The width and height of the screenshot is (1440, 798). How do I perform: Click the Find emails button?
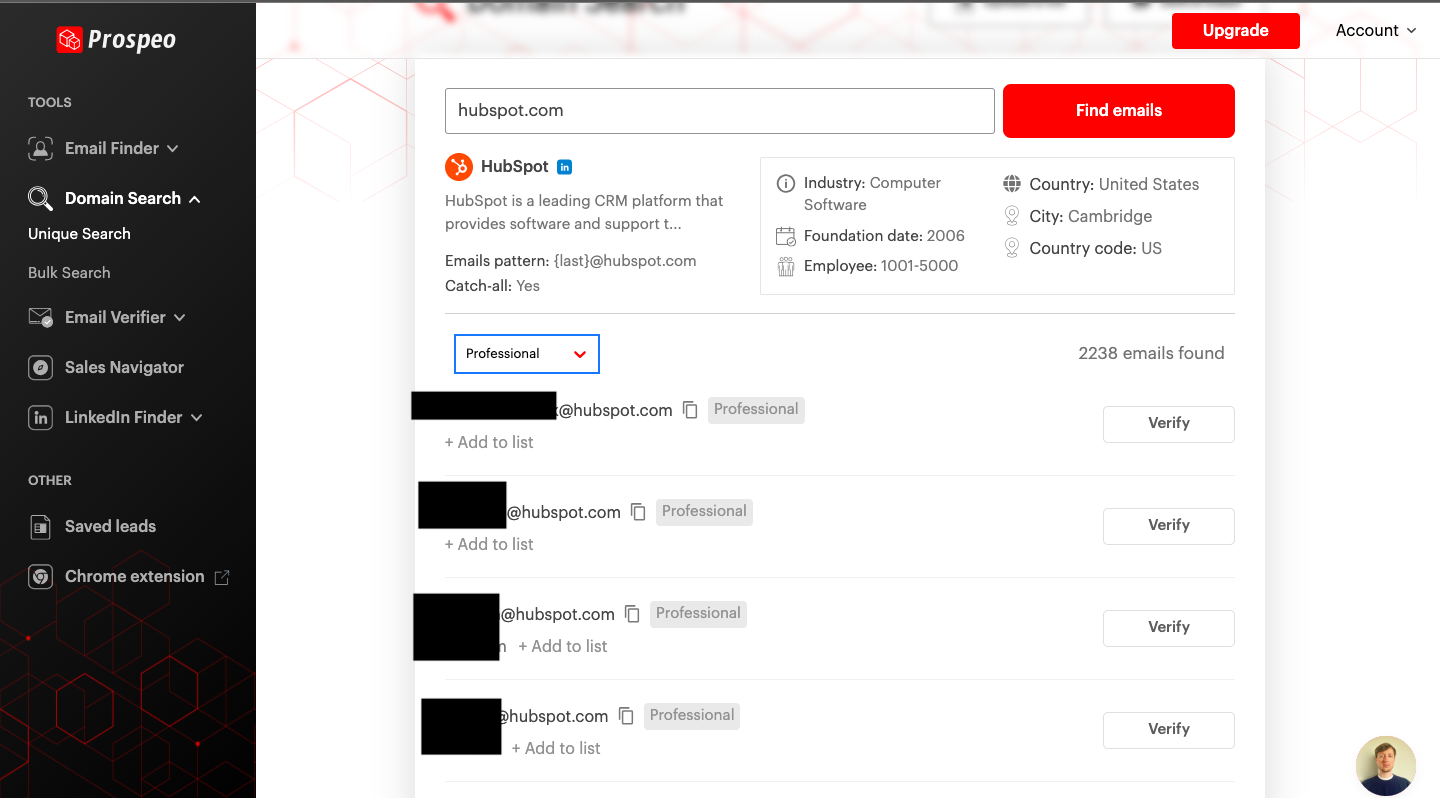click(1119, 111)
